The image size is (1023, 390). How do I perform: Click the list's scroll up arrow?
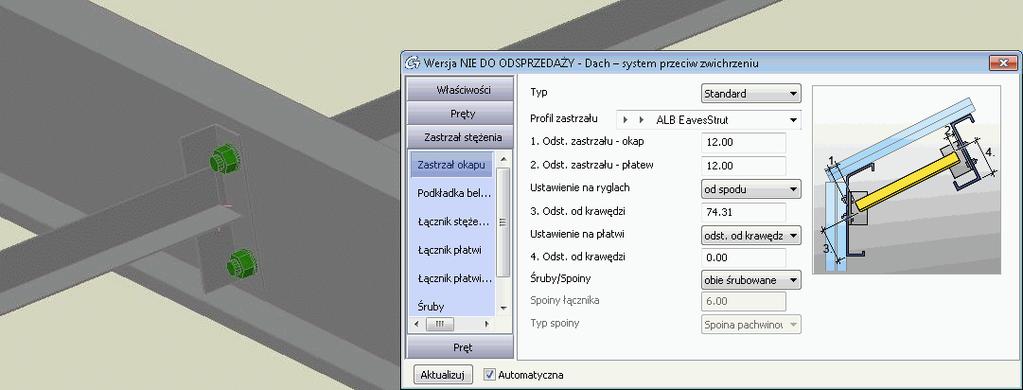tap(503, 159)
